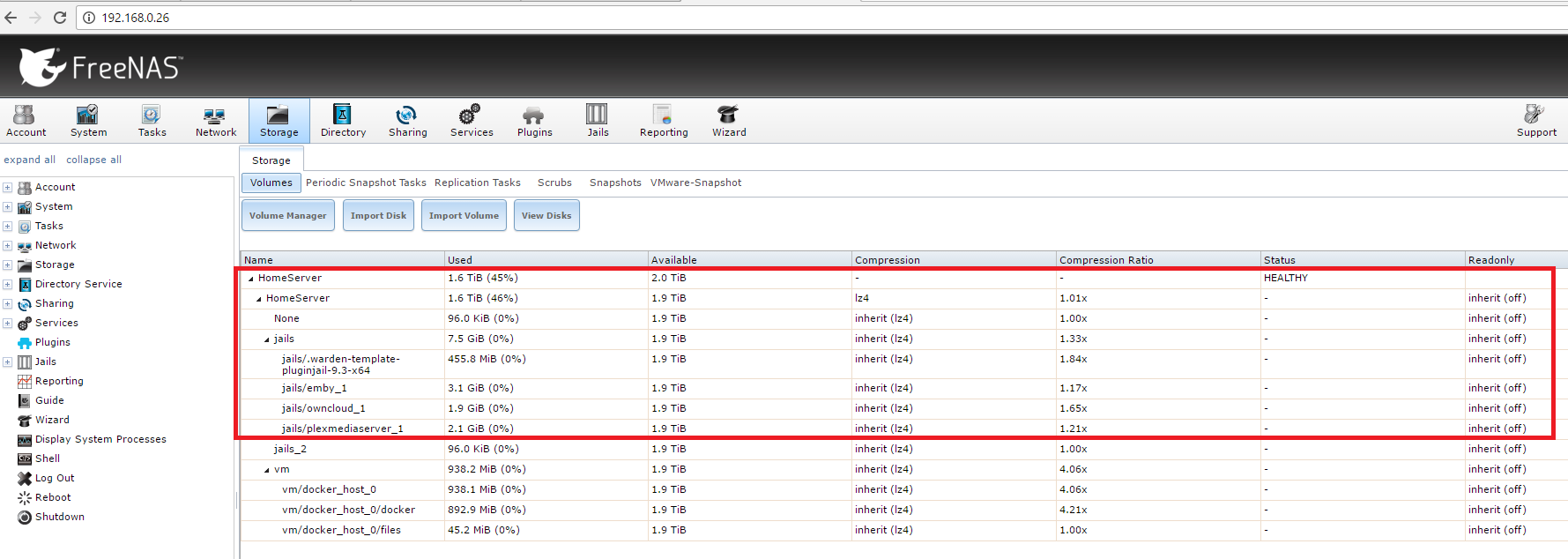The image size is (1568, 559).
Task: Click the Import Volume button
Action: (464, 215)
